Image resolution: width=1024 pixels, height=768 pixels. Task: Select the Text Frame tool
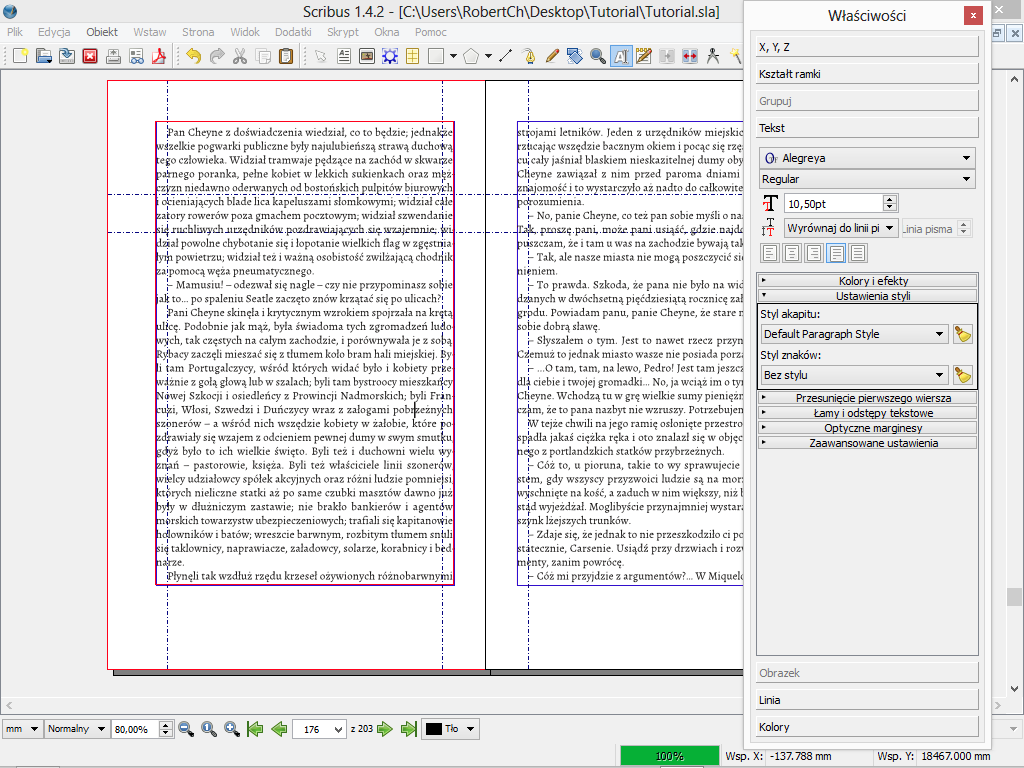343,56
